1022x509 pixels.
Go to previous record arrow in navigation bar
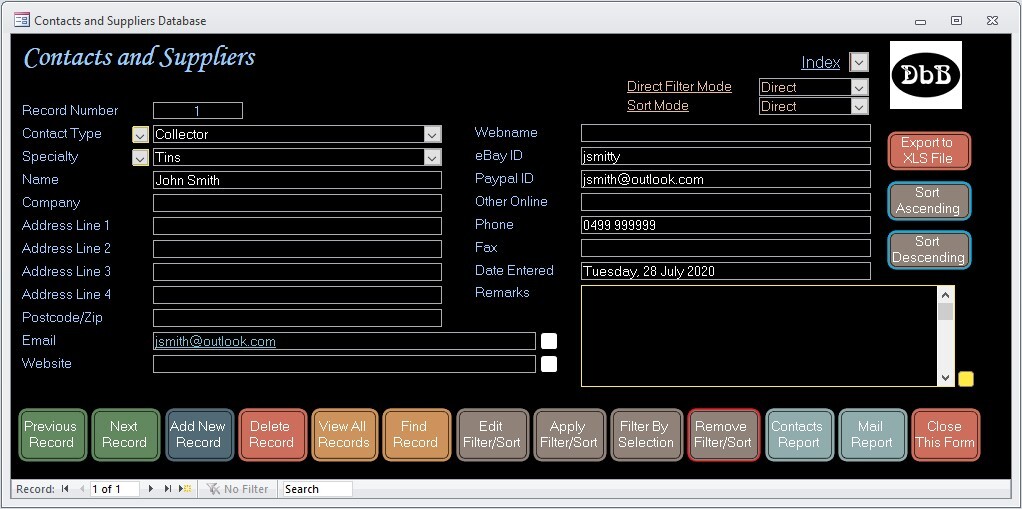(82, 489)
